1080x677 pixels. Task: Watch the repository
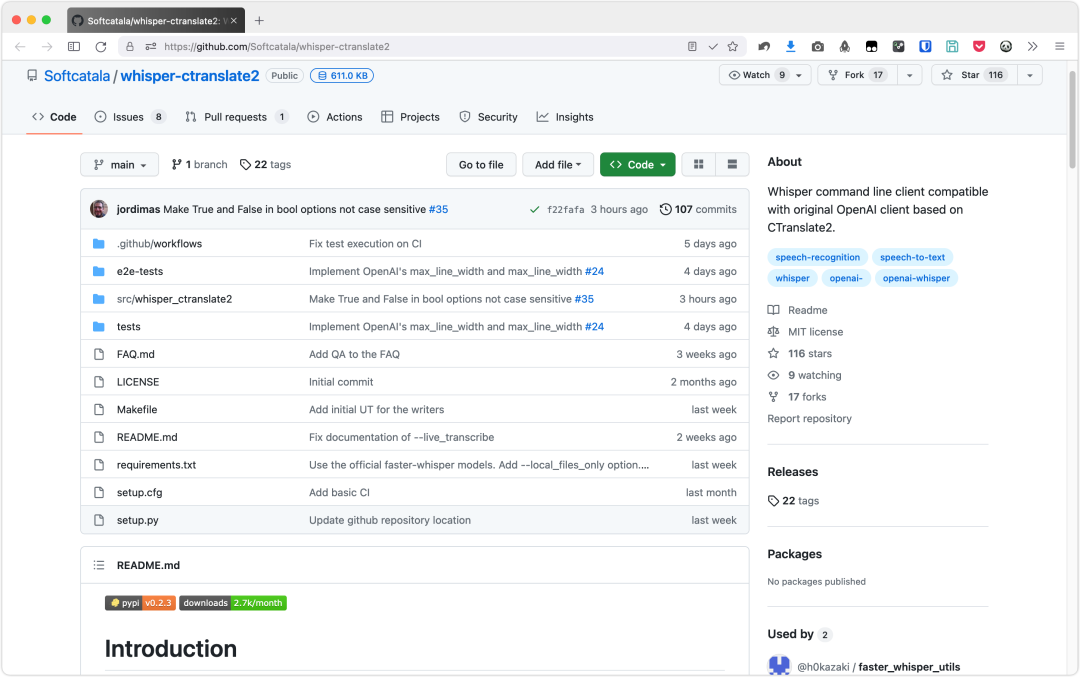coord(756,75)
